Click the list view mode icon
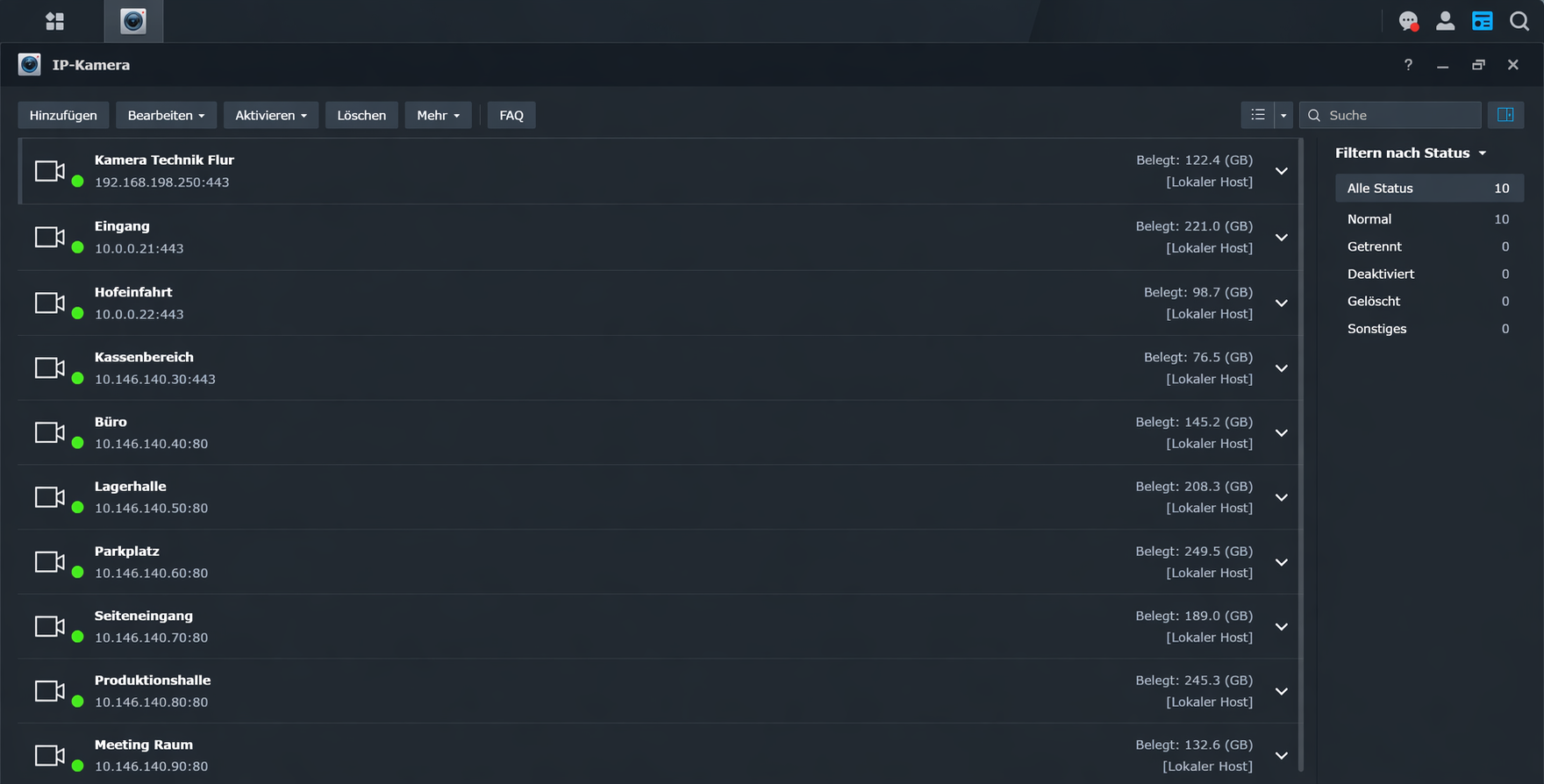The image size is (1544, 784). click(1257, 115)
